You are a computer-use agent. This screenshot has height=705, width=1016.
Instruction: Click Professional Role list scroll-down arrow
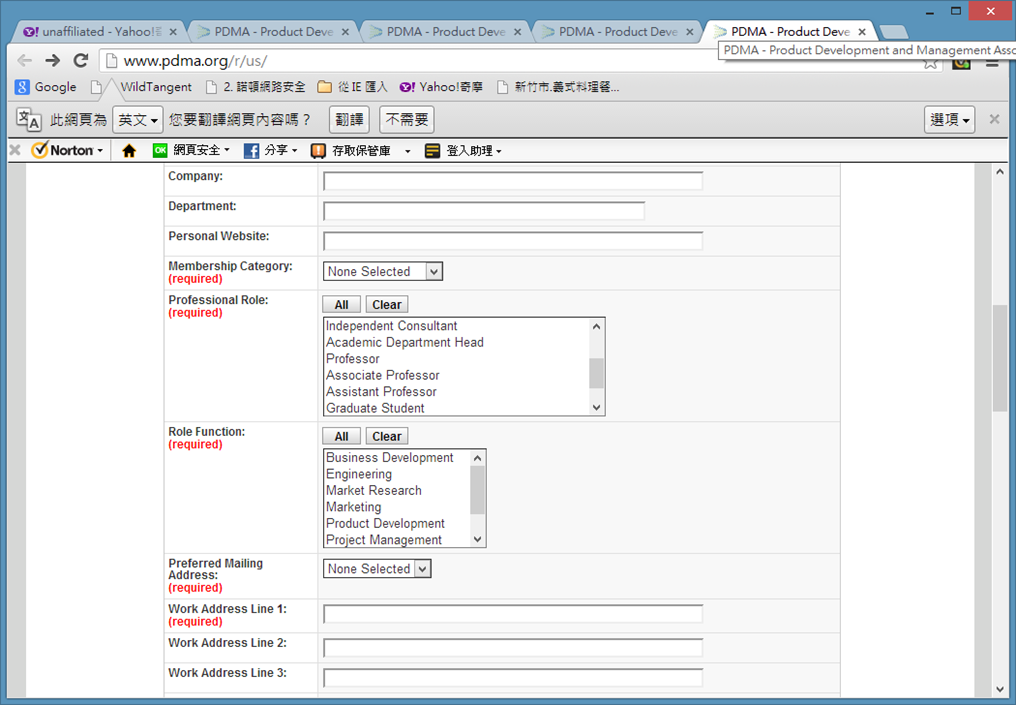tap(597, 408)
